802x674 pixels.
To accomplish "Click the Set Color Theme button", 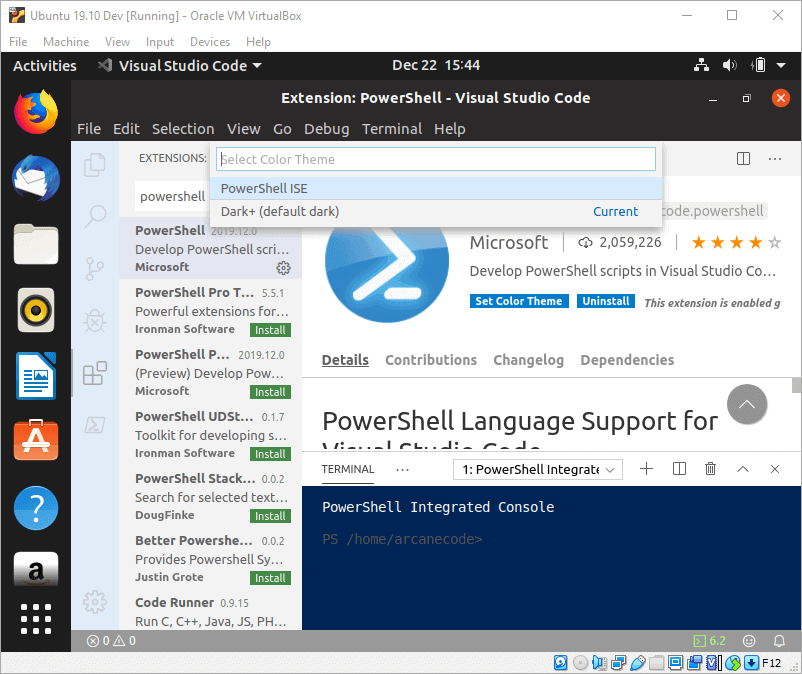I will [x=519, y=301].
